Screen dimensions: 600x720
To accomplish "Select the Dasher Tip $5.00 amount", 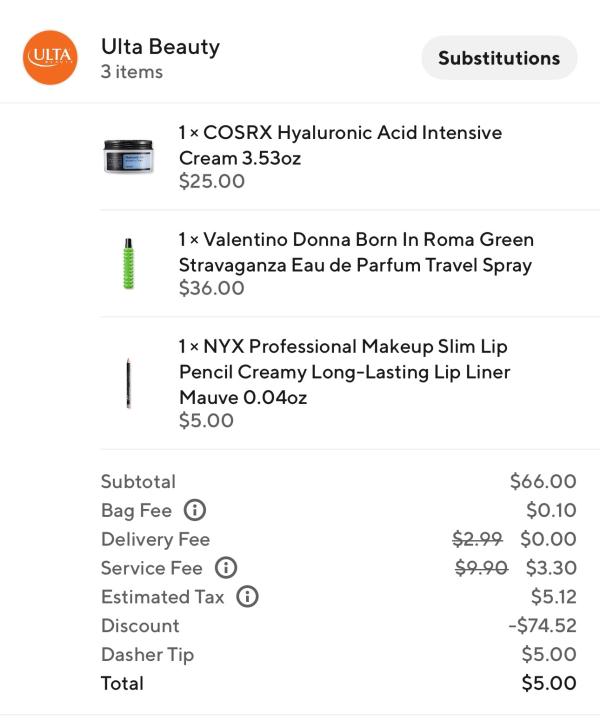I will pyautogui.click(x=549, y=654).
